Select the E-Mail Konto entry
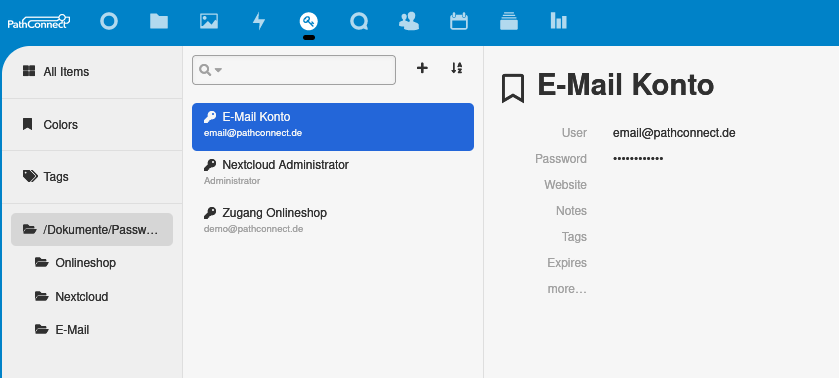The height and width of the screenshot is (378, 839). 333,127
